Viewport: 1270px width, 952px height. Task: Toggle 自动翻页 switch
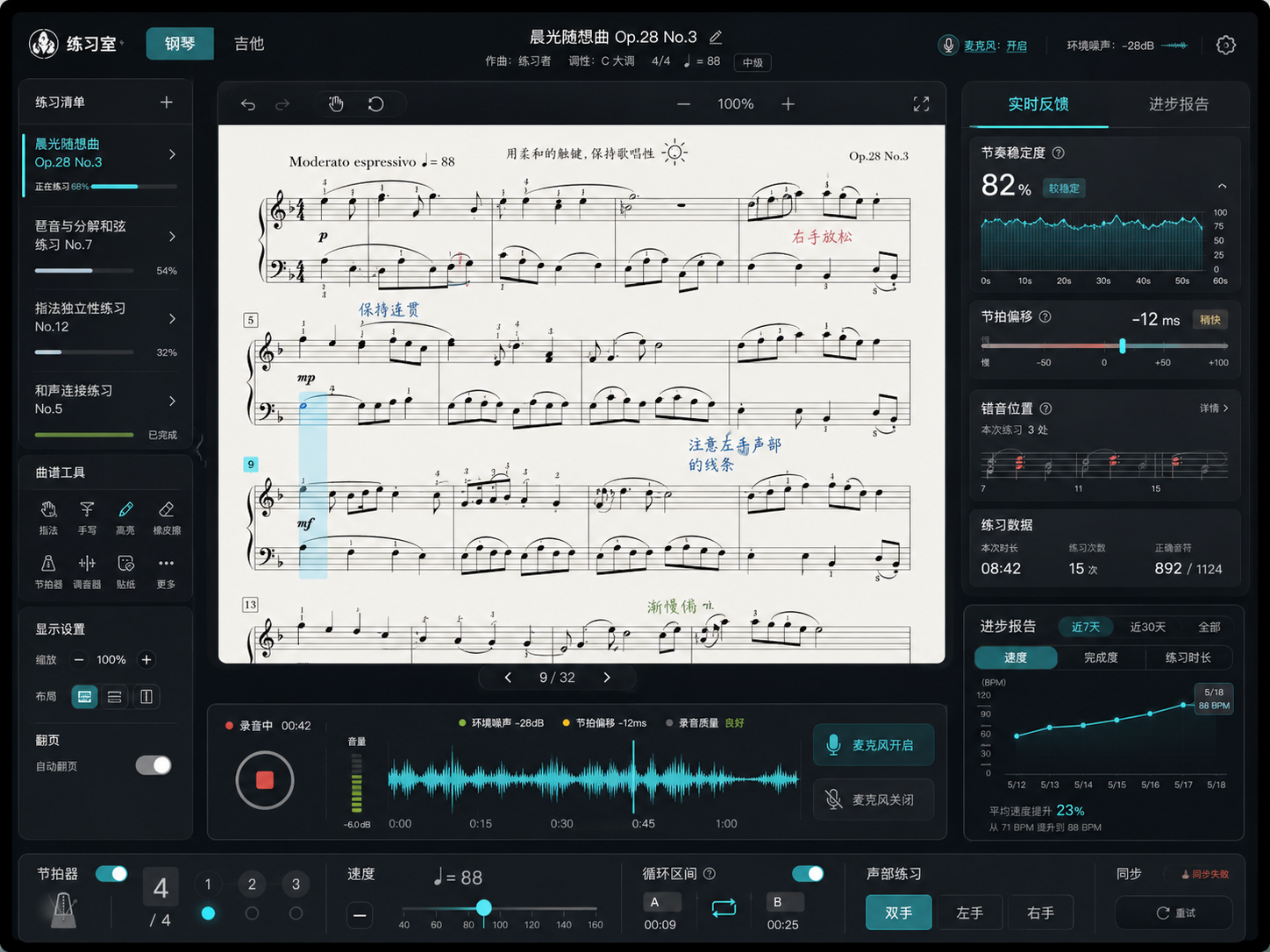tap(153, 765)
